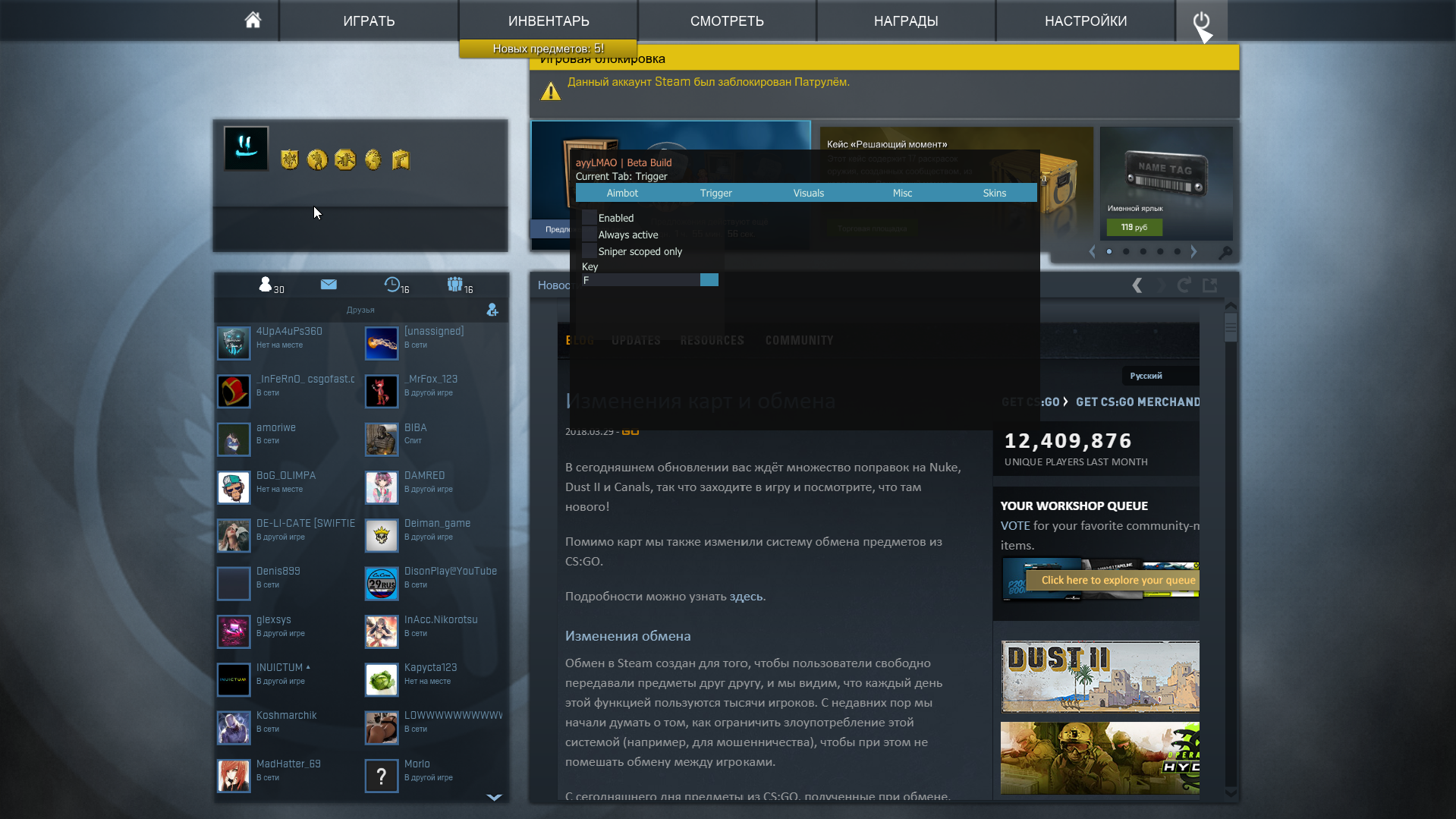Select the second carousel page dot
1456x819 pixels.
(x=1126, y=251)
